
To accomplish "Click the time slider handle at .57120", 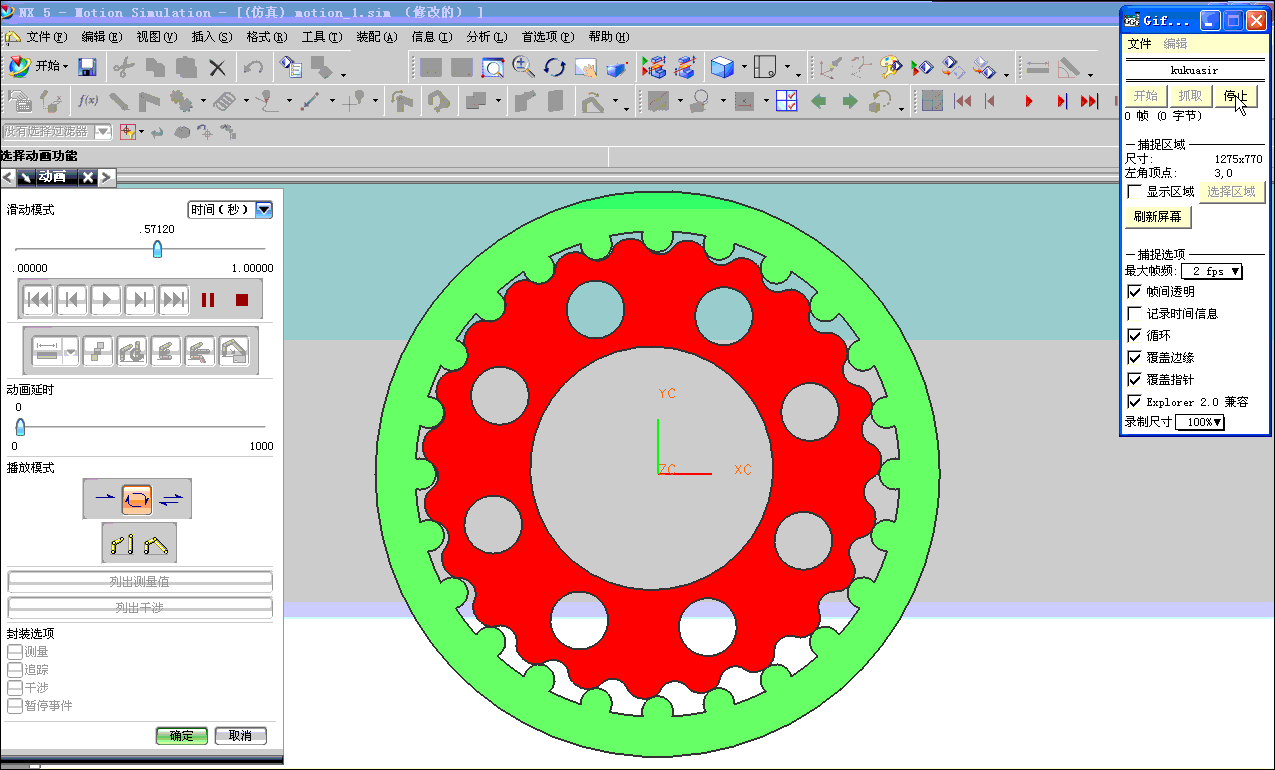I will [157, 249].
